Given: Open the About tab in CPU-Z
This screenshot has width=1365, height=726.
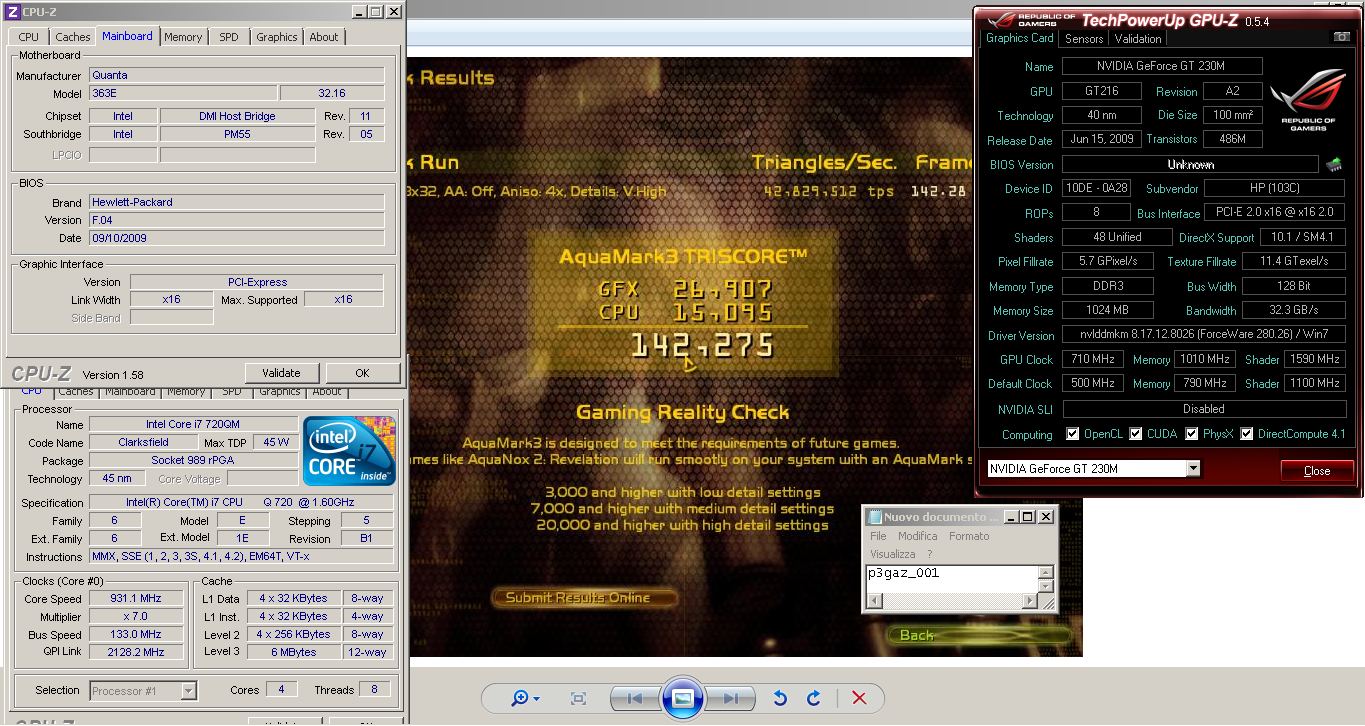Looking at the screenshot, I should click(324, 37).
